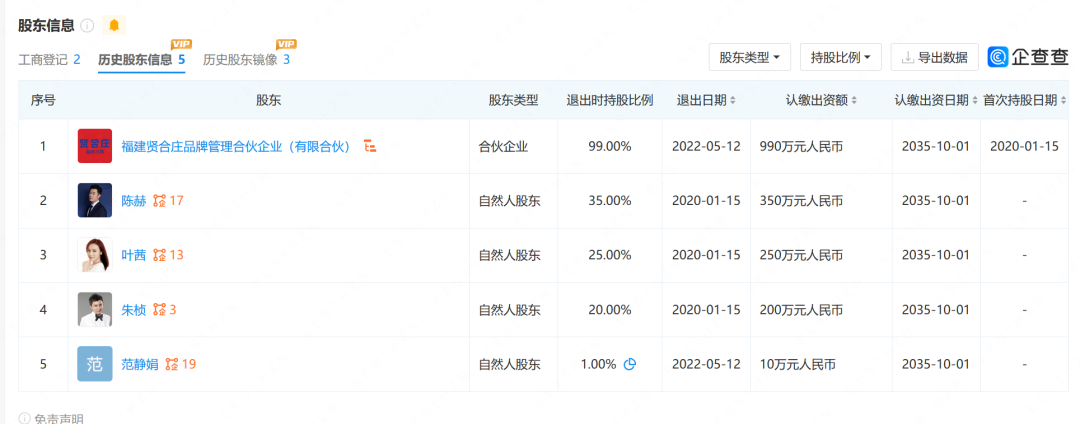The image size is (1080, 424).
Task: Click the info icon beside 股东信息
Action: tap(87, 25)
